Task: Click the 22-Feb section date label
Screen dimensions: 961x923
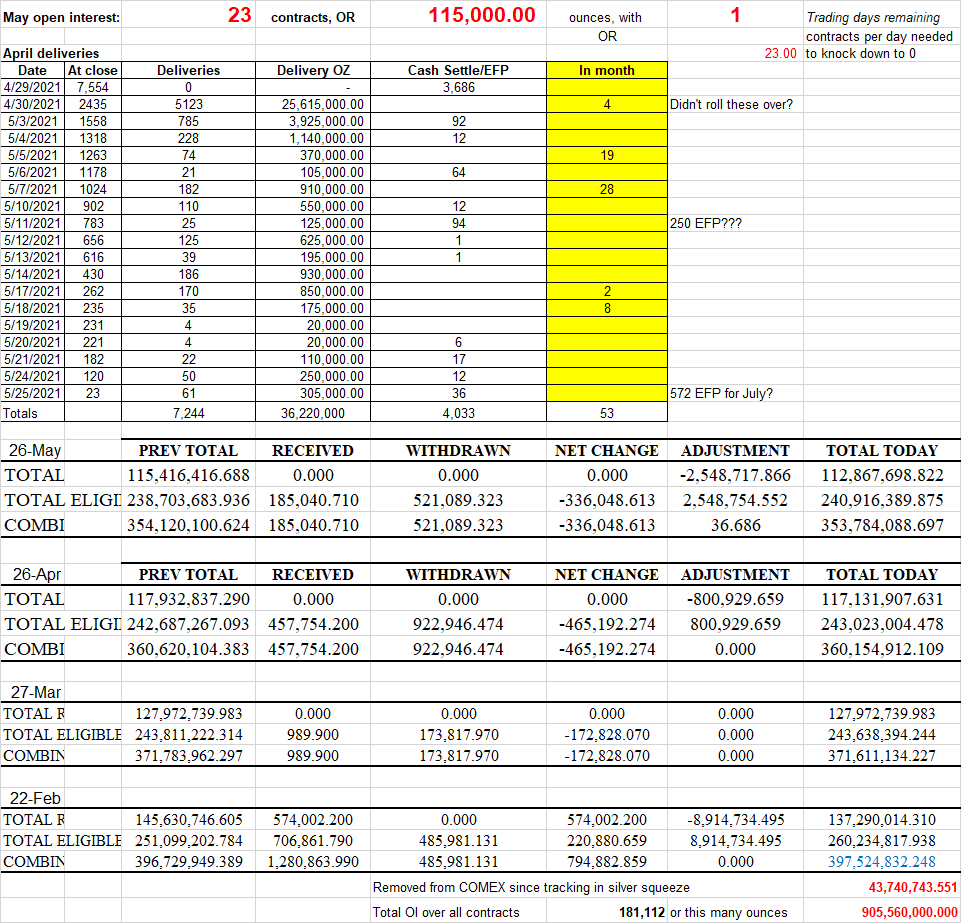Action: tap(34, 798)
